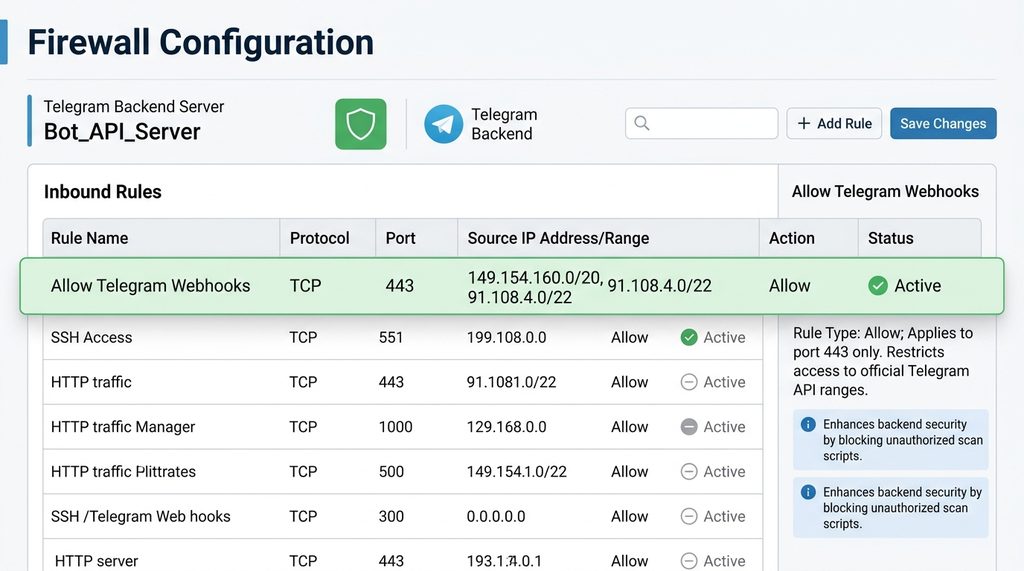Viewport: 1024px width, 571px height.
Task: Click the magnifier icon in the search box
Action: 642,123
